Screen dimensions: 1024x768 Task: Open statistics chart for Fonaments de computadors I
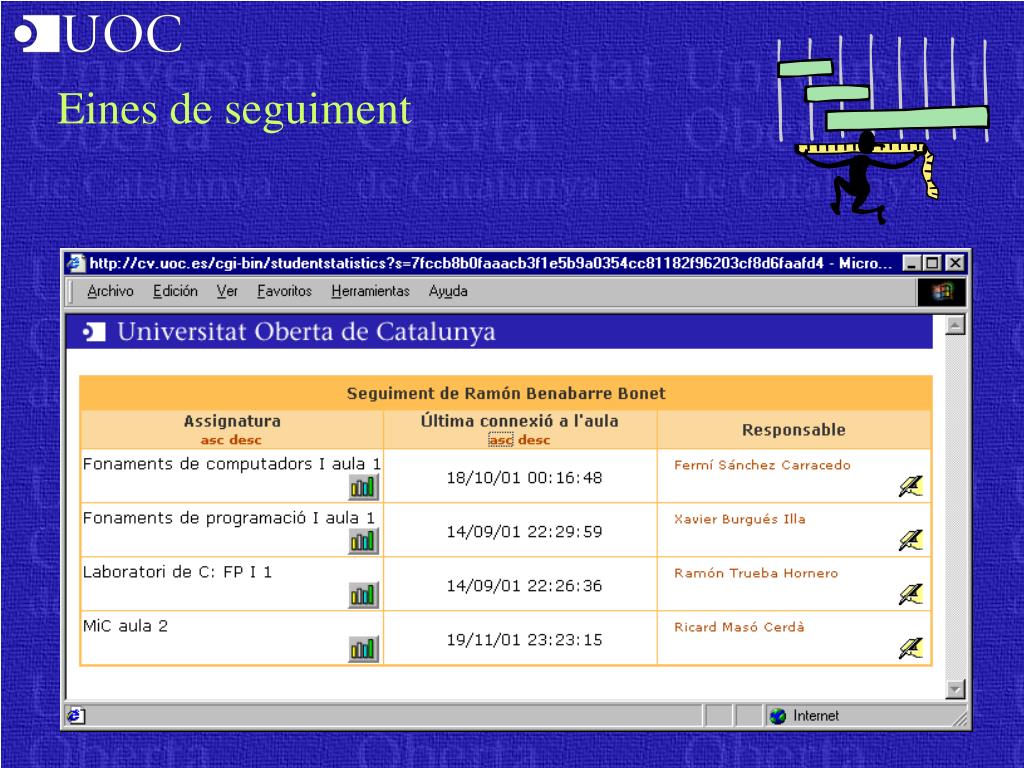[364, 487]
